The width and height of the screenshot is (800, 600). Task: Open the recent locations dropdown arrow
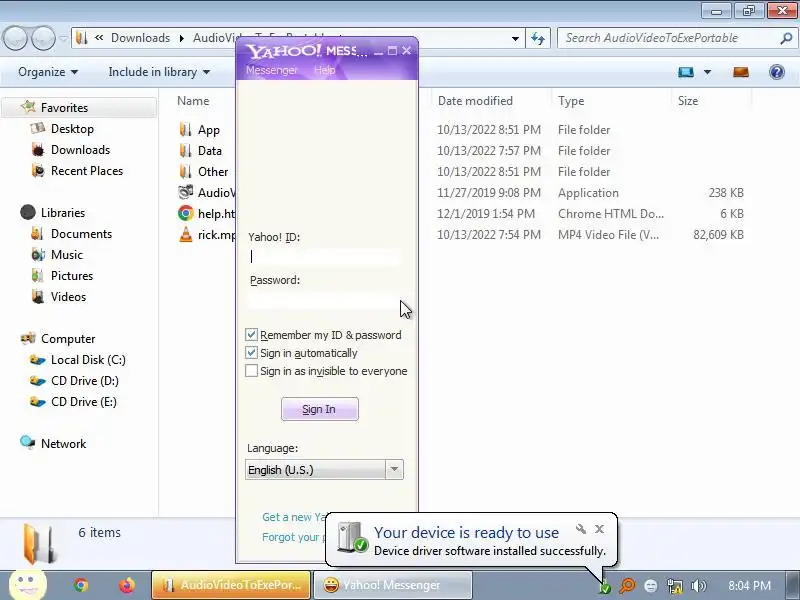pos(63,38)
